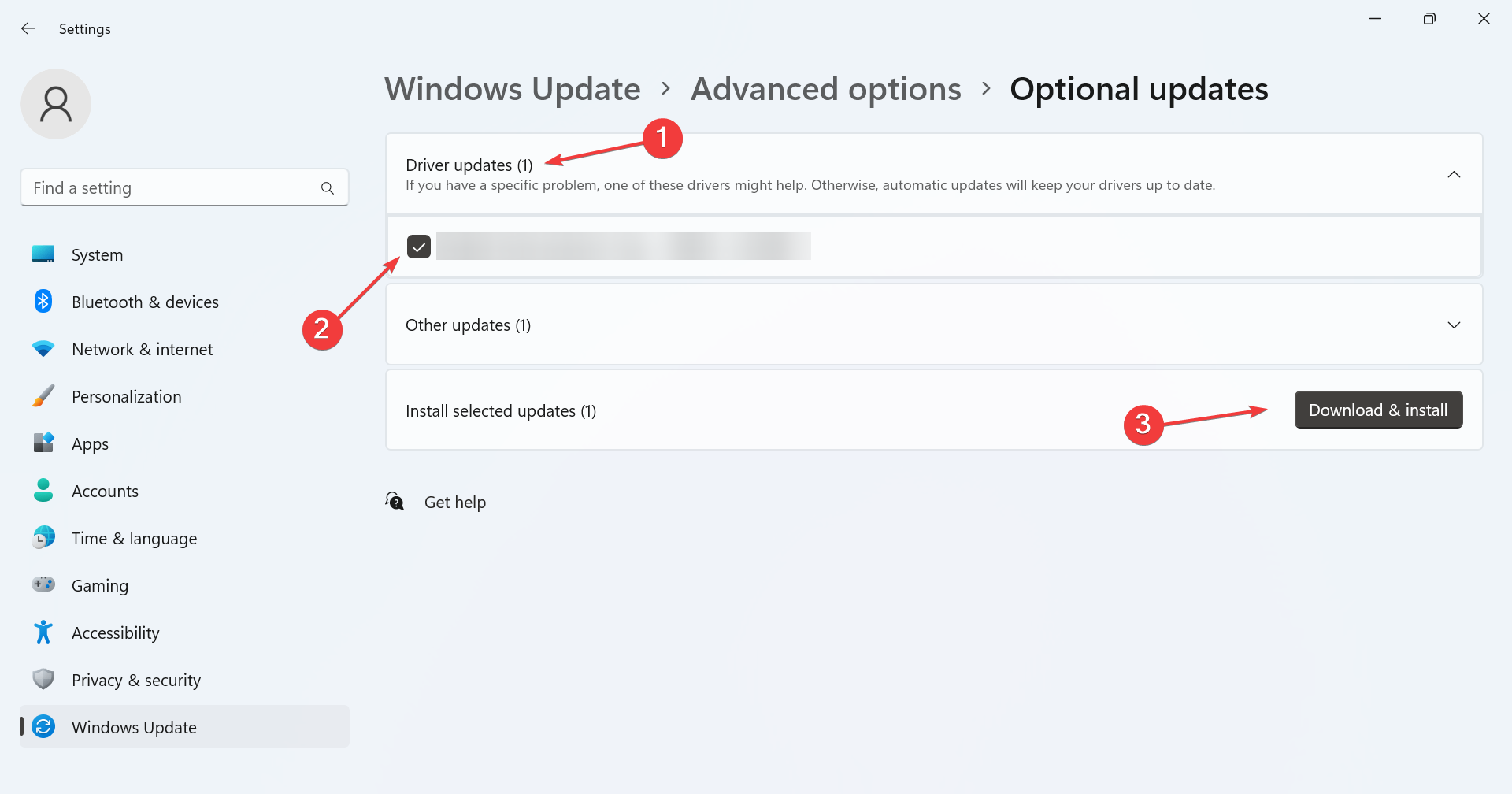Collapse the Driver updates section chevron
Image resolution: width=1512 pixels, height=794 pixels.
point(1454,174)
